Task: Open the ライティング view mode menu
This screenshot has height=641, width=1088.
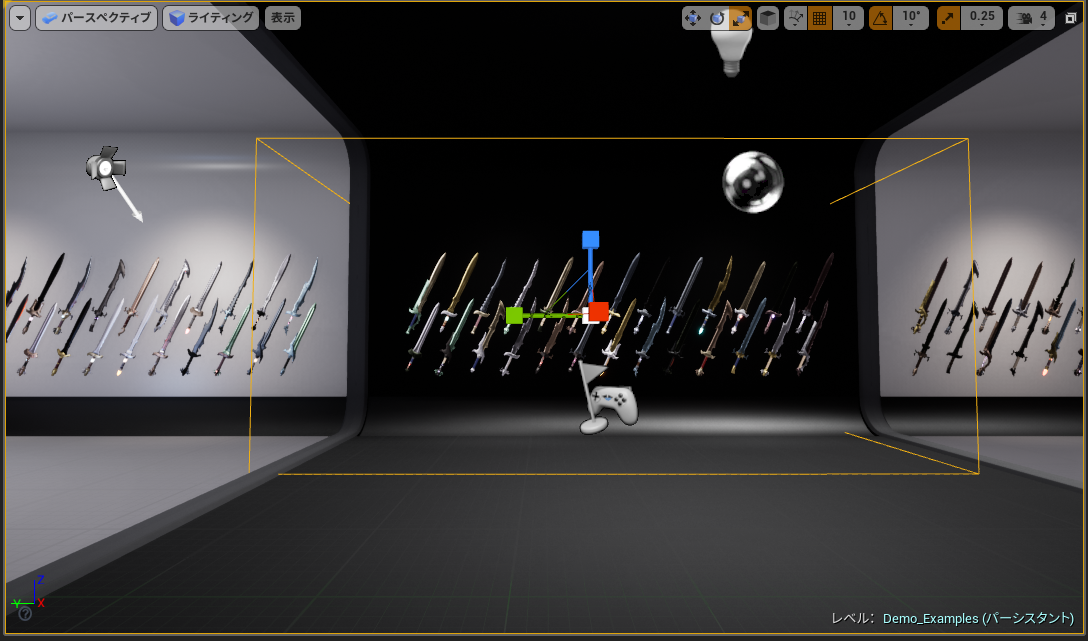Action: click(x=211, y=18)
